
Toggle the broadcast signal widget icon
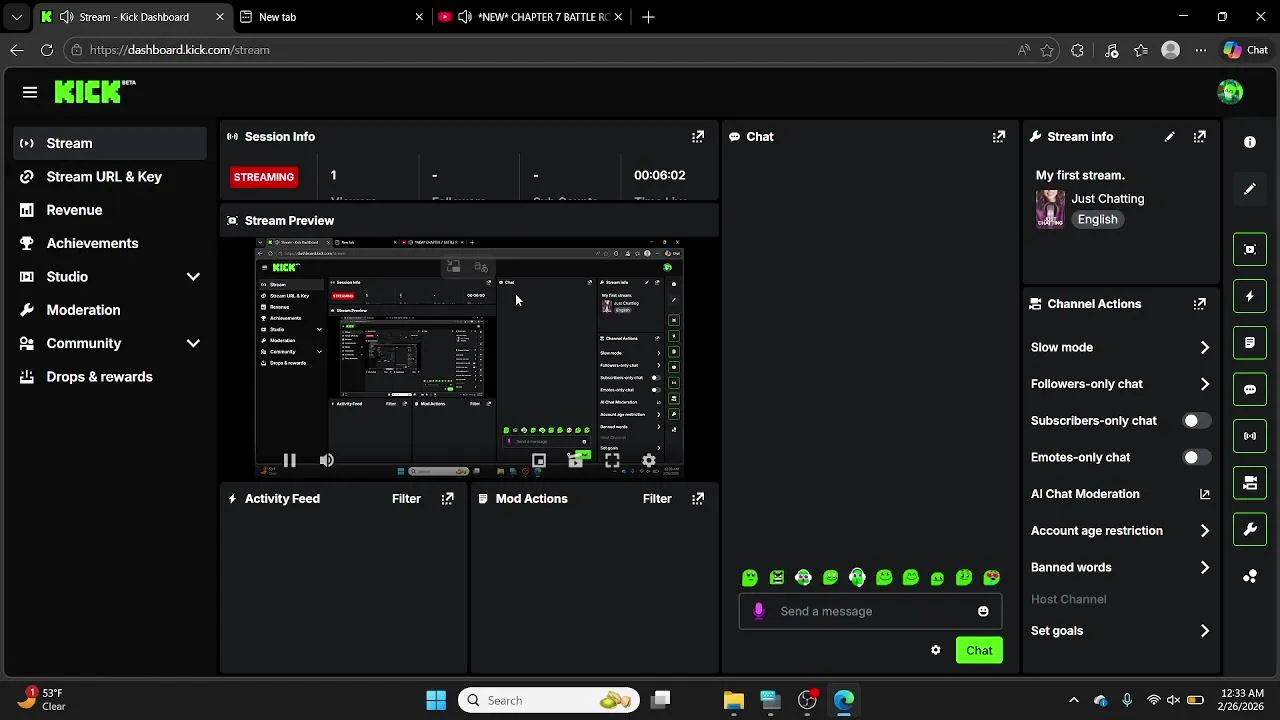pyautogui.click(x=1250, y=436)
